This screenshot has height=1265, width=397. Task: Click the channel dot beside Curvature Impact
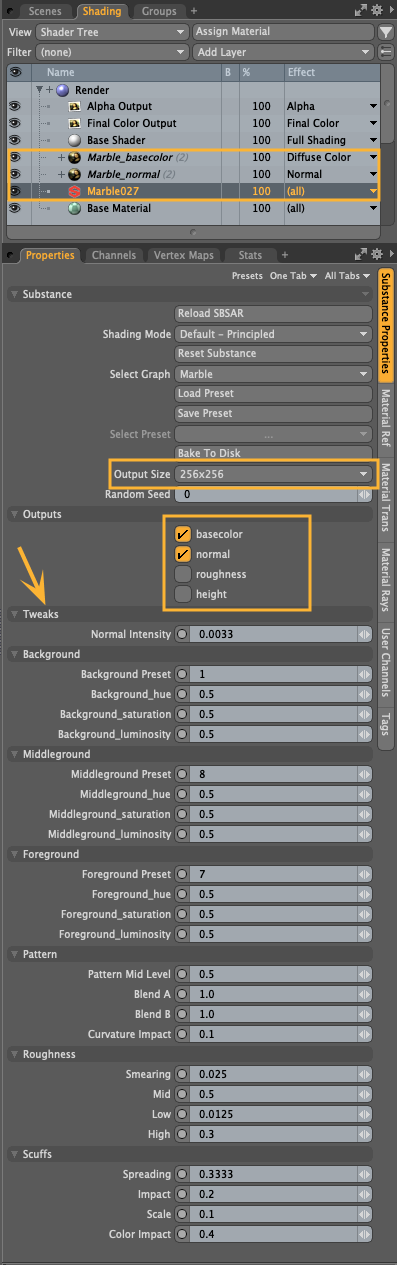pos(182,1034)
